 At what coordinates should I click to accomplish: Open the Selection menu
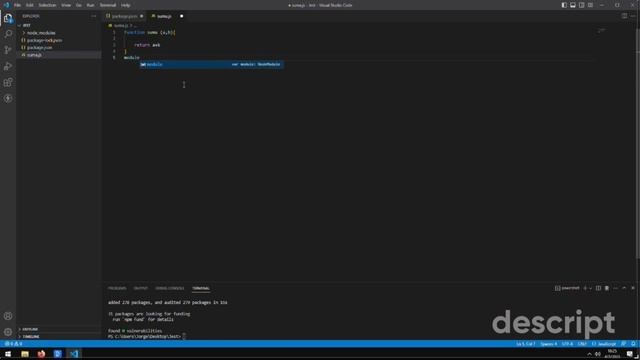(x=47, y=5)
